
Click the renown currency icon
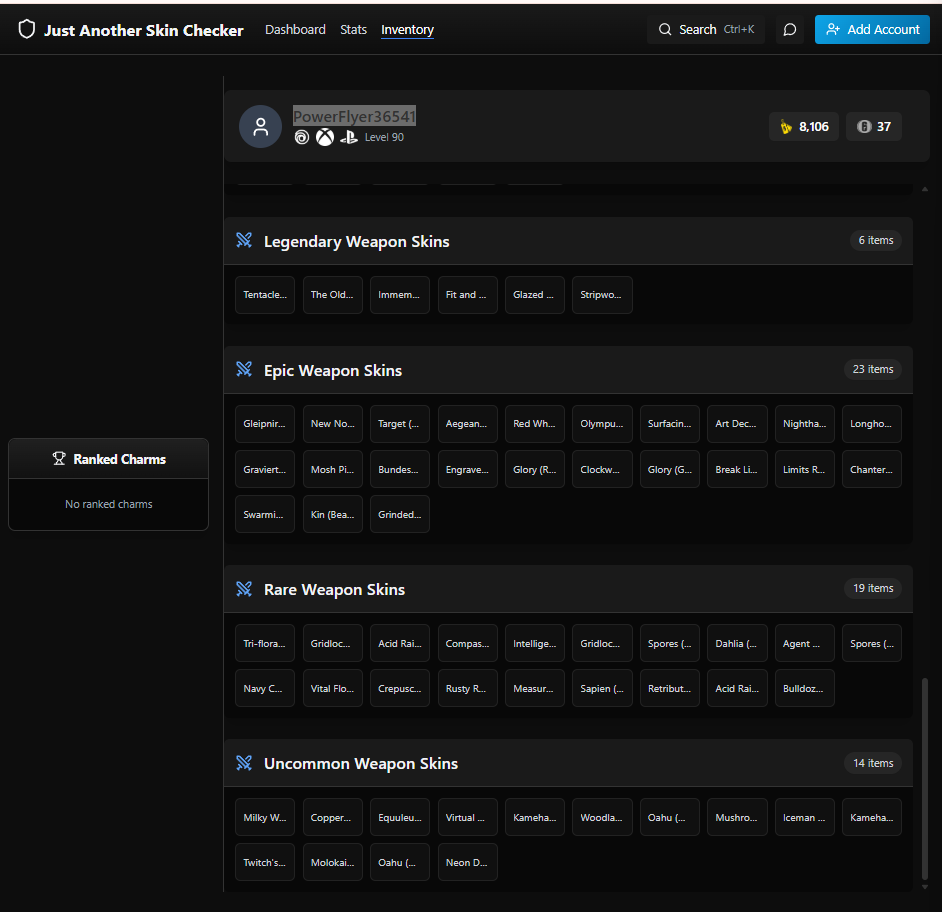point(786,127)
